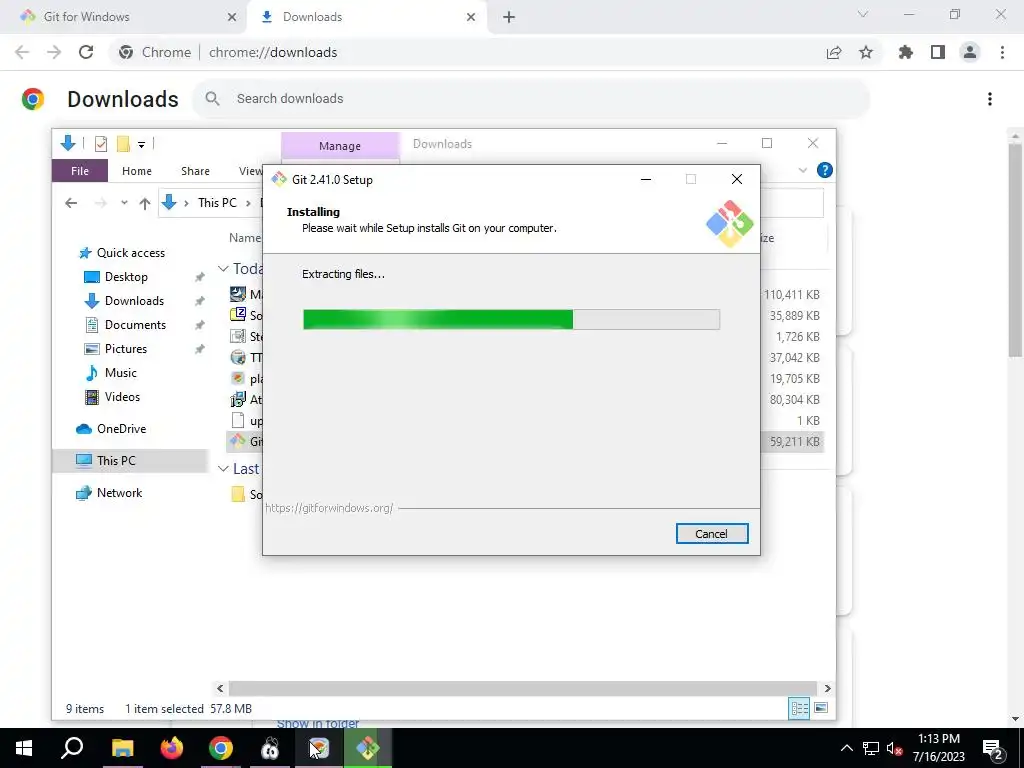Open Downloads page more actions menu
The height and width of the screenshot is (768, 1024).
[990, 99]
